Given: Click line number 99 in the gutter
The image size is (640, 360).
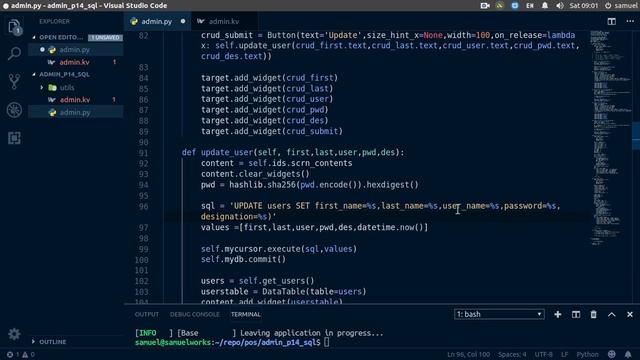Looking at the screenshot, I should (143, 249).
